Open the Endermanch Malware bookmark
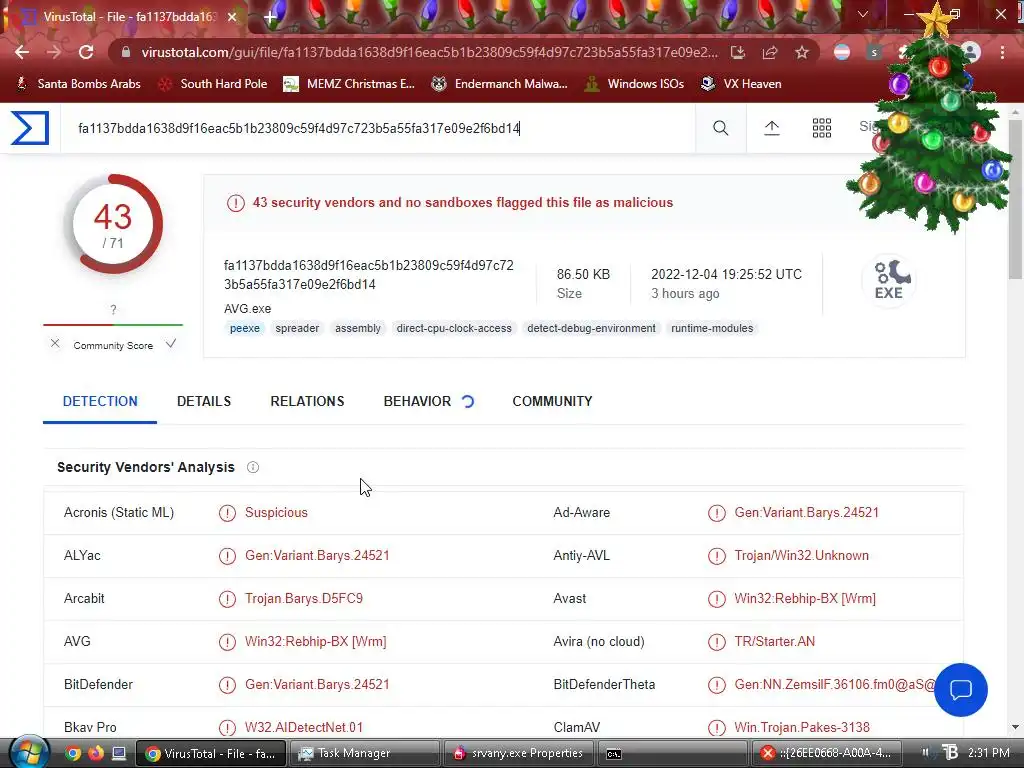Image resolution: width=1024 pixels, height=768 pixels. 500,84
